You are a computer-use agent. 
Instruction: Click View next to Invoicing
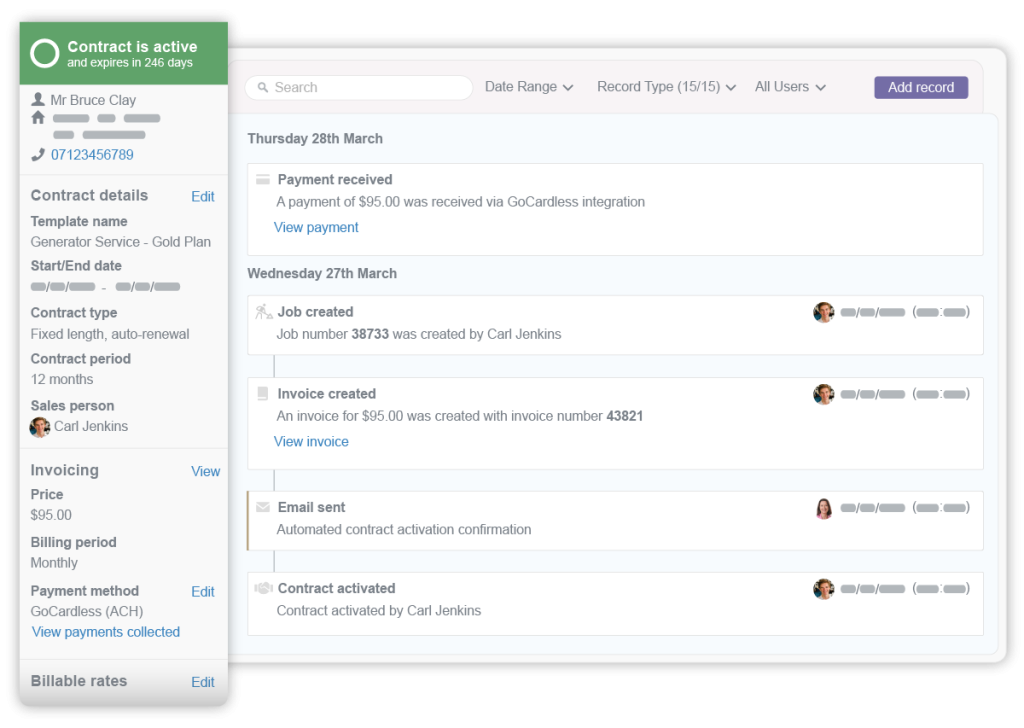coord(205,472)
